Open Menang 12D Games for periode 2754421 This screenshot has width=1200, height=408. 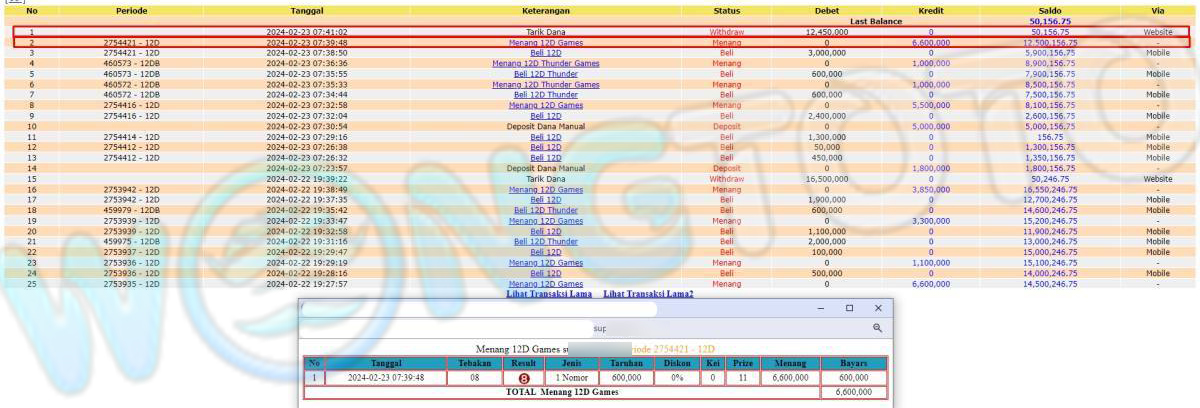545,43
